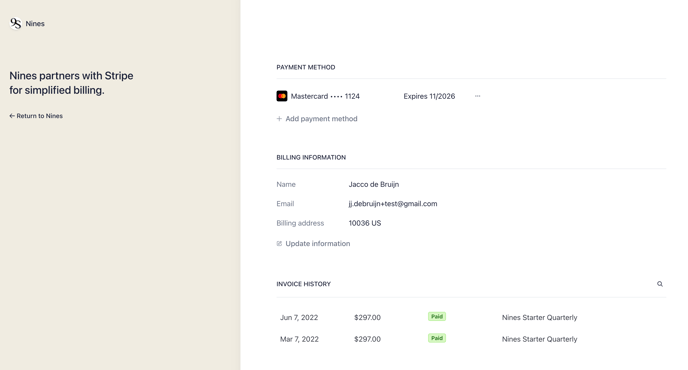Click the INVOICE HISTORY section heading
The width and height of the screenshot is (688, 370).
point(304,284)
